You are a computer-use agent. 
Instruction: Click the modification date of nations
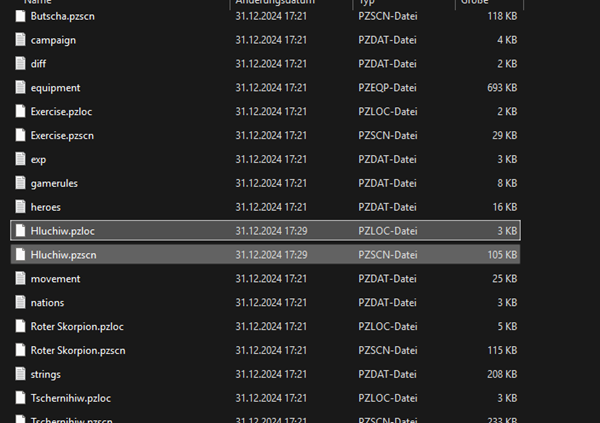click(271, 302)
